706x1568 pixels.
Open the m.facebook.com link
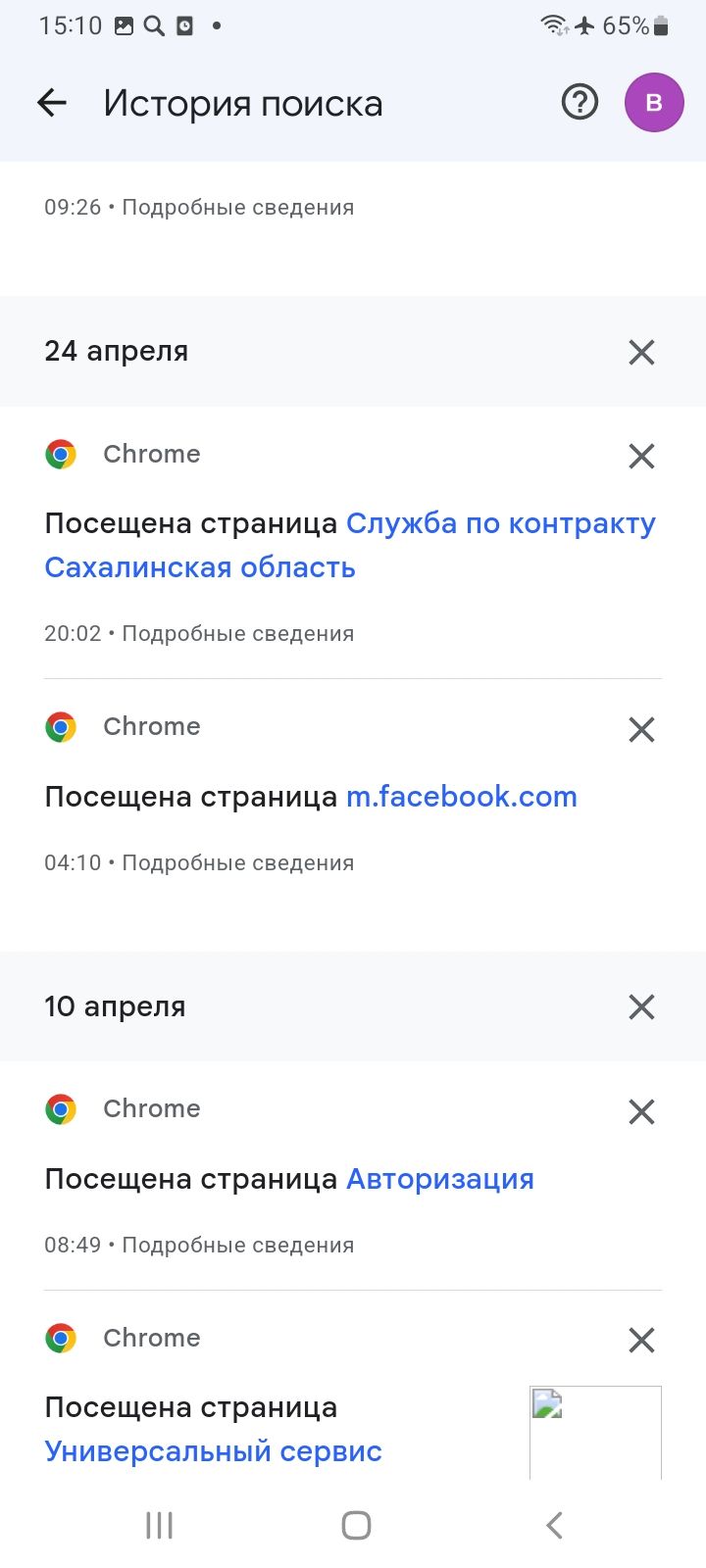pos(461,797)
